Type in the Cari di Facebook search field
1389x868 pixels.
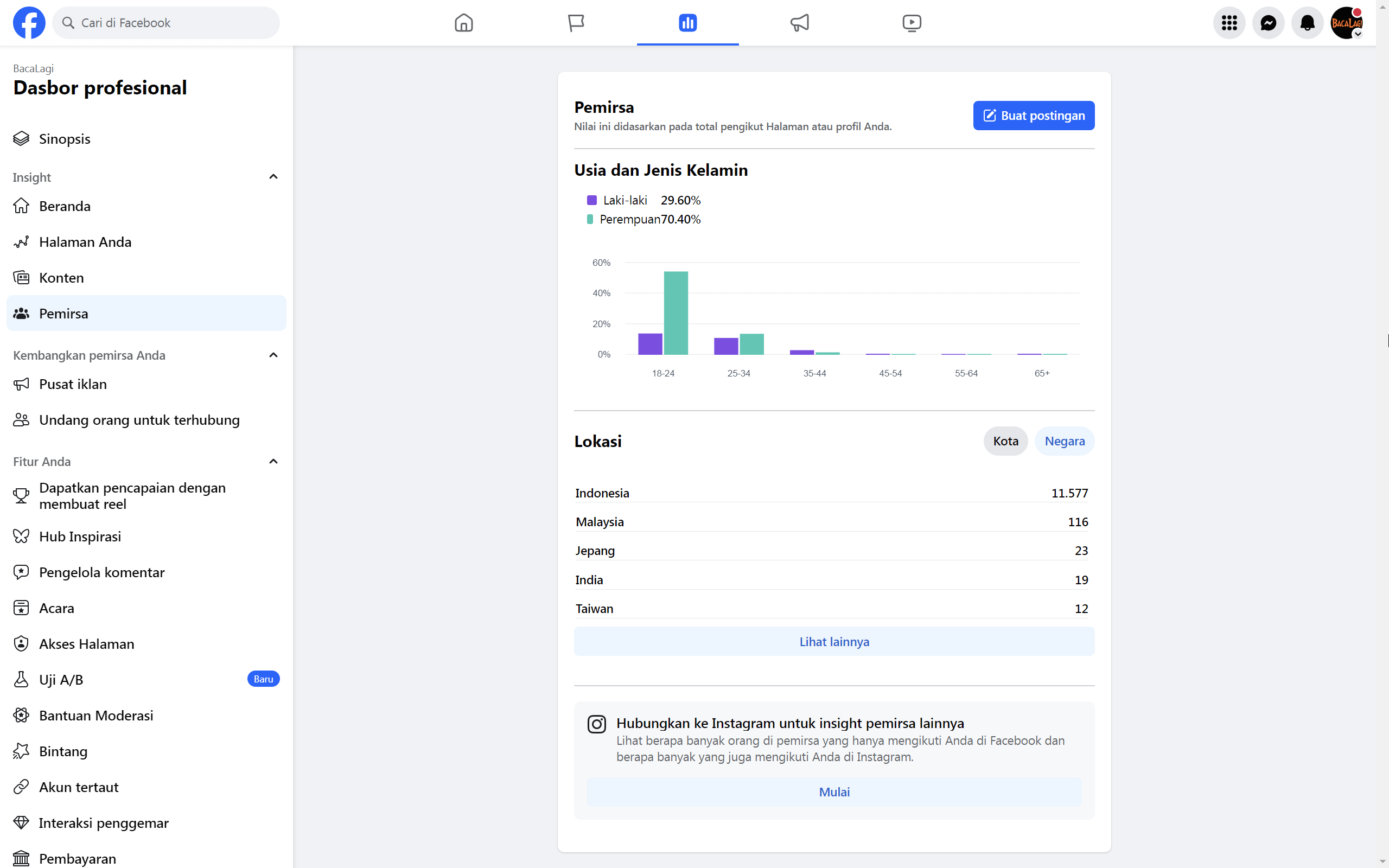coord(166,23)
